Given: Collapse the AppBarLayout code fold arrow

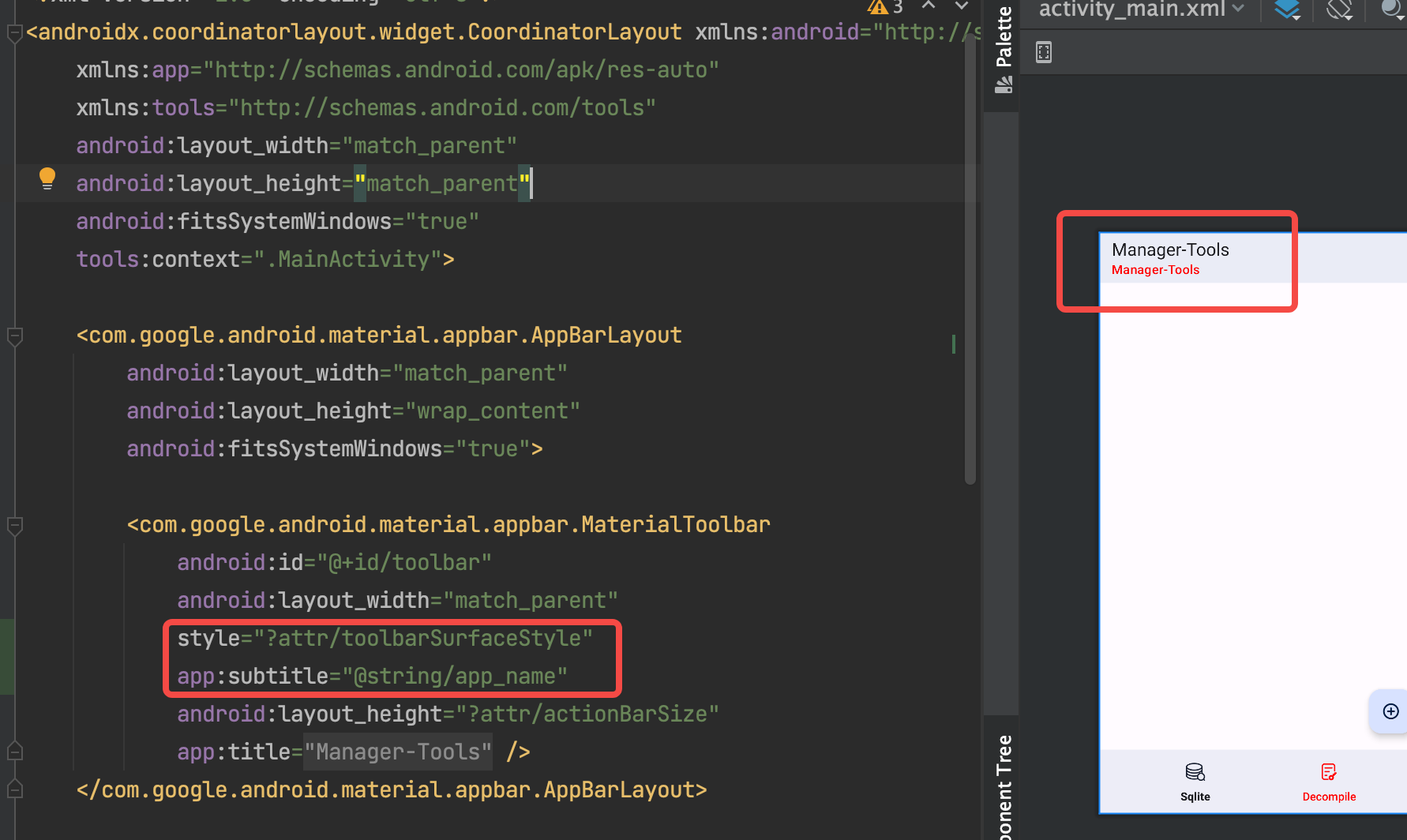Looking at the screenshot, I should click(14, 337).
